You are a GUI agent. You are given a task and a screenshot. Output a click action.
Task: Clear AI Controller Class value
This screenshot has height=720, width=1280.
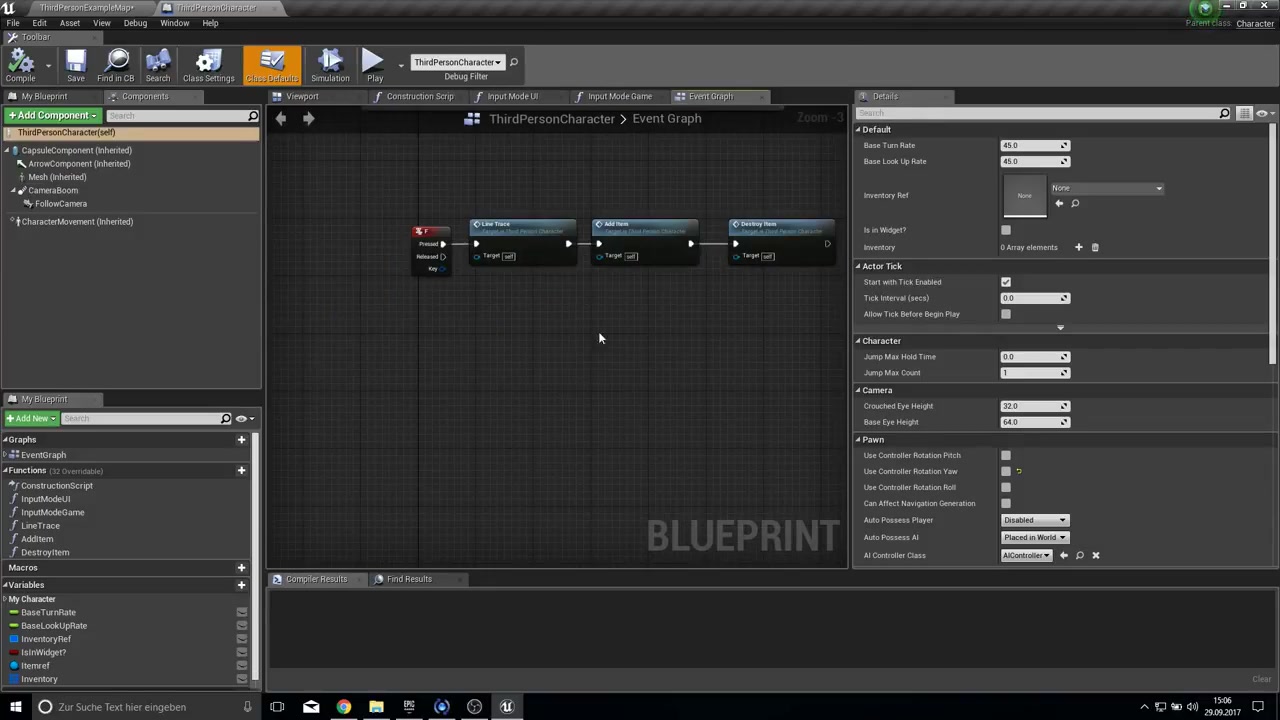(x=1095, y=556)
